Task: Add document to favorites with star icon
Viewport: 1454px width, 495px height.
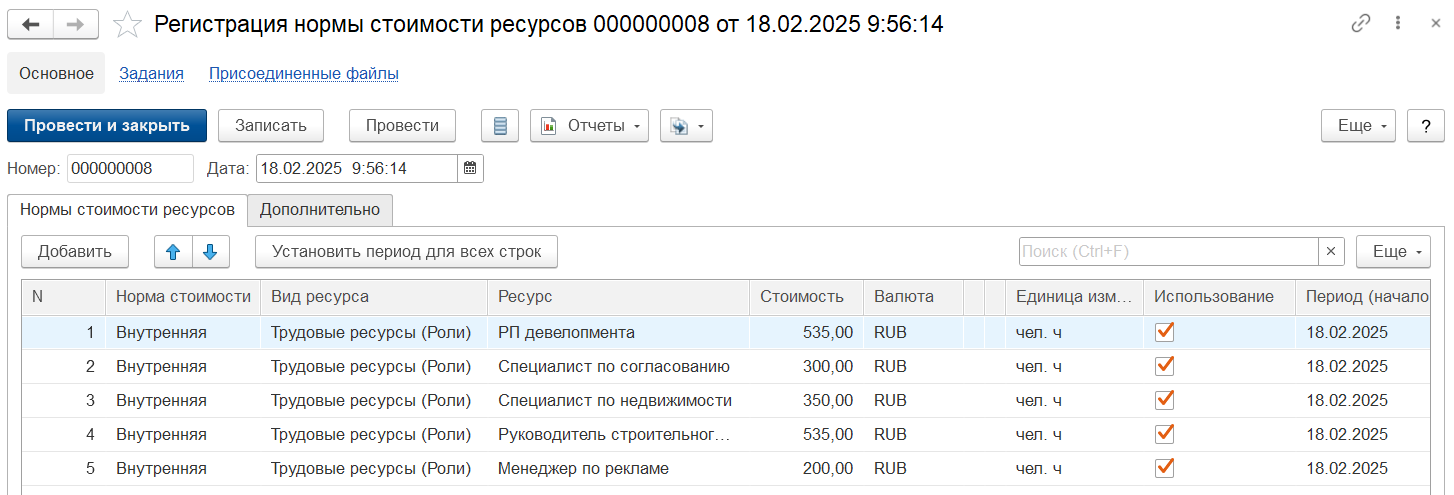Action: 127,25
